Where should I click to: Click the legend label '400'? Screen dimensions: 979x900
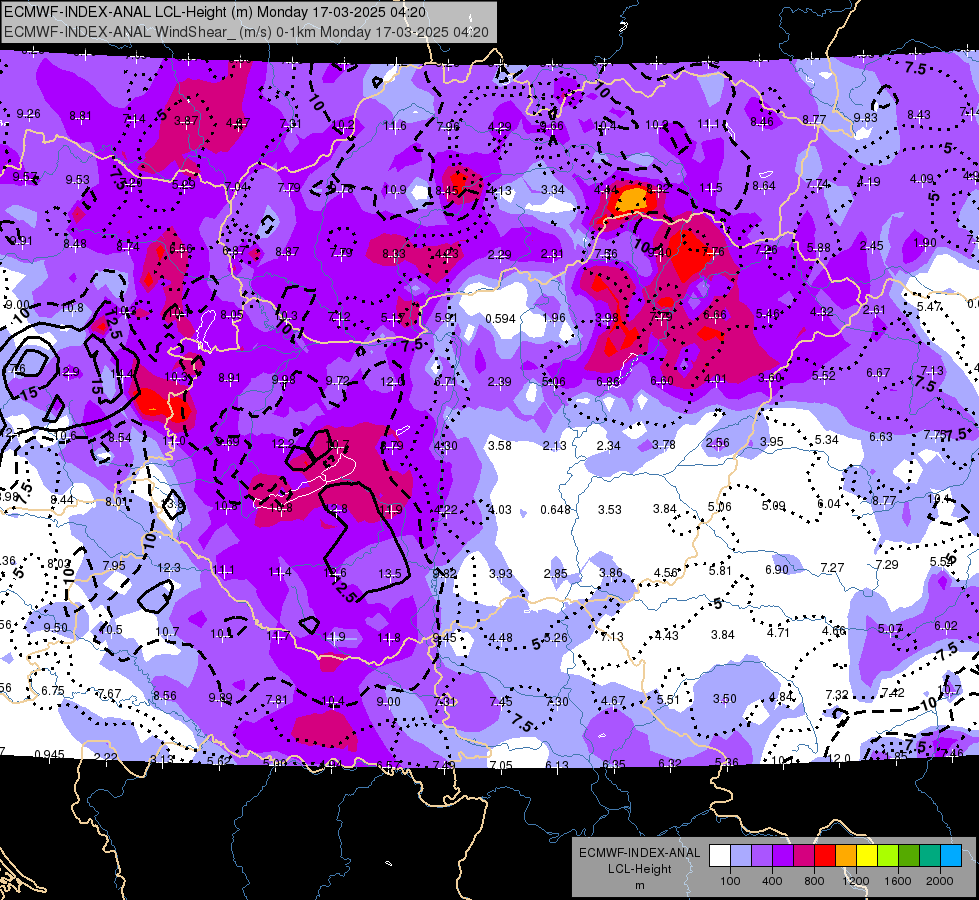772,881
